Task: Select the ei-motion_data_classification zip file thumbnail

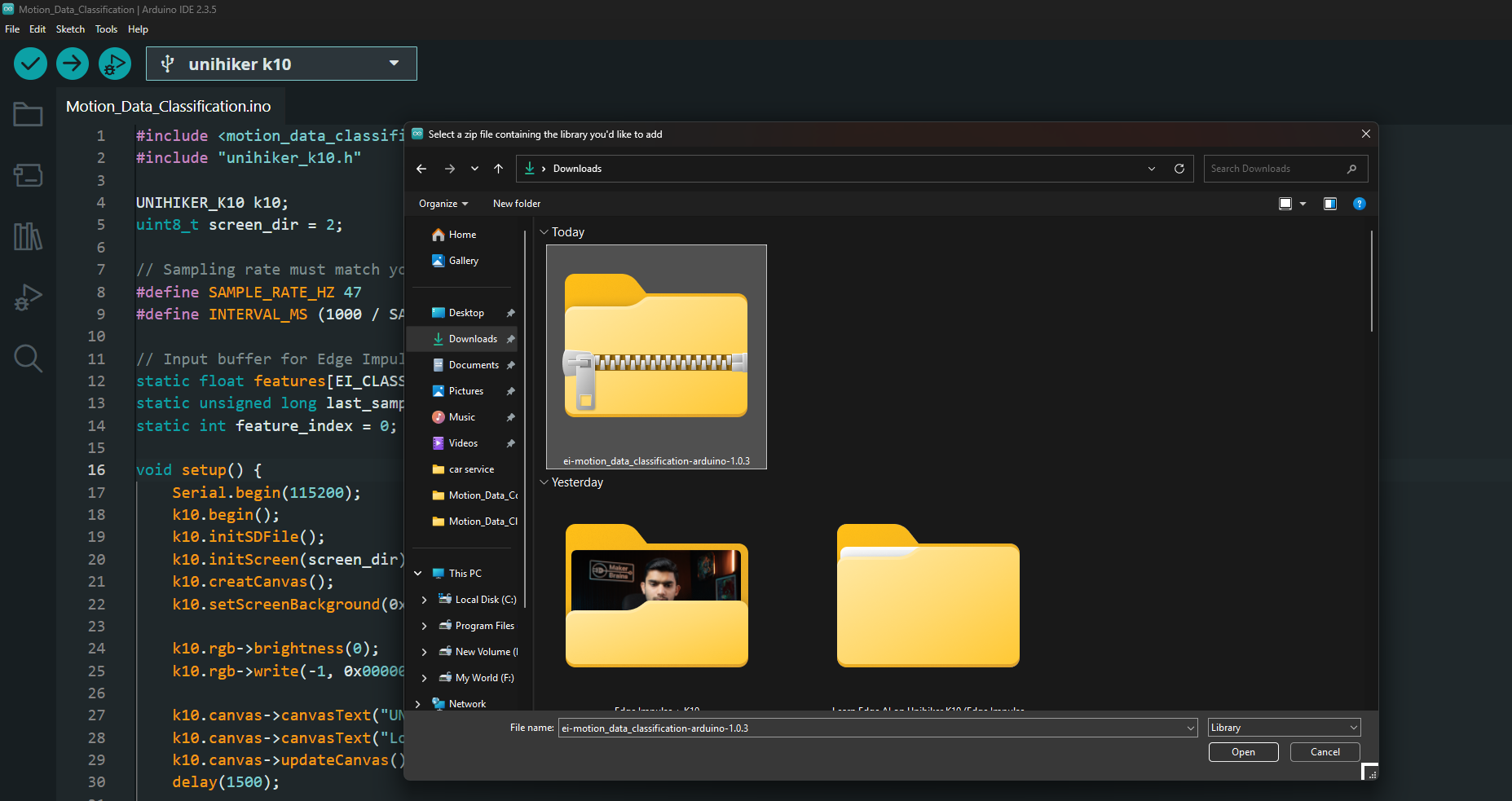Action: click(656, 357)
